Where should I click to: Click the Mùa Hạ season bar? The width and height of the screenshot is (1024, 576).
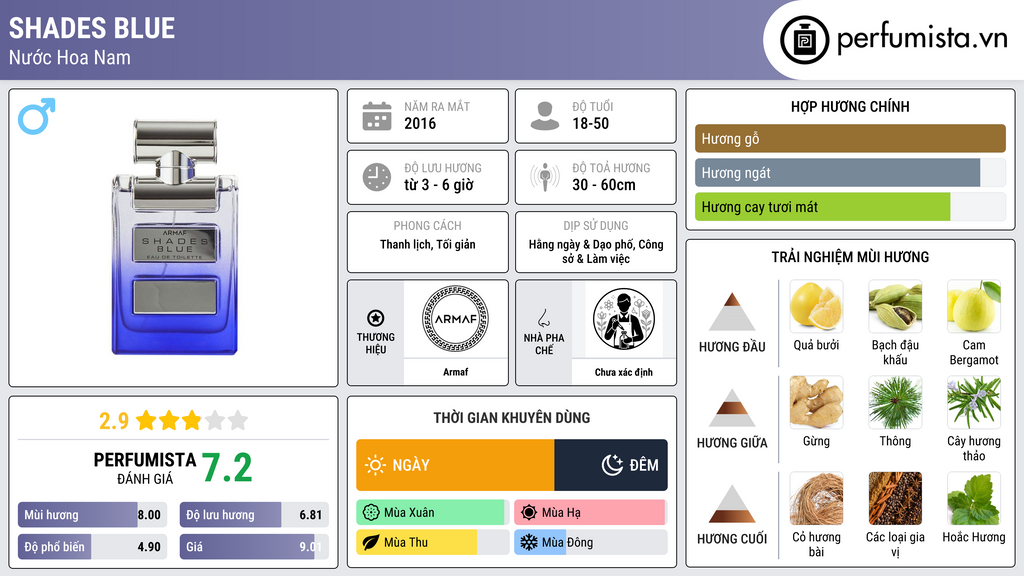point(591,513)
